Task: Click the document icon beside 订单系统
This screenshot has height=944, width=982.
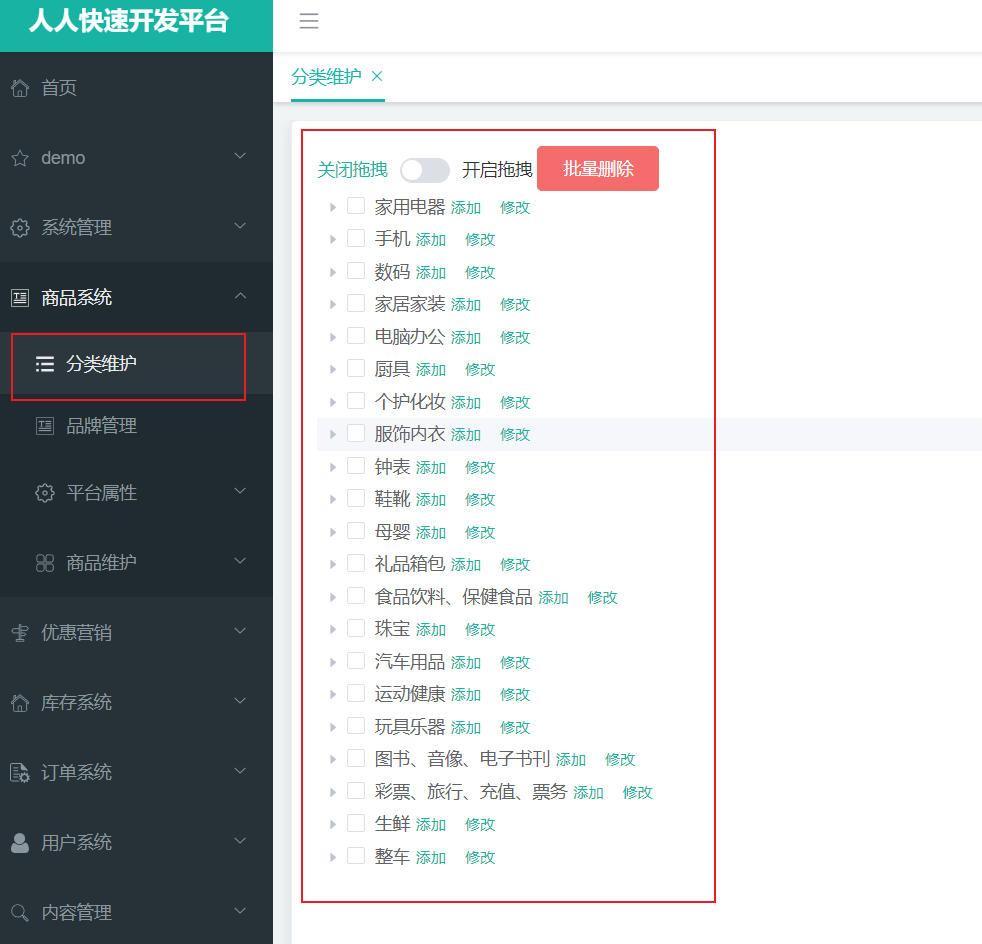Action: [x=20, y=773]
